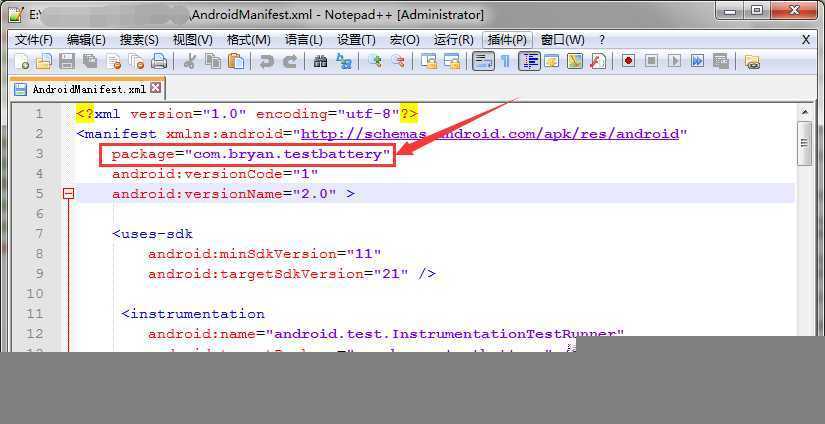
Task: Click package="com.bryan.testbattery" text
Action: click(251, 154)
